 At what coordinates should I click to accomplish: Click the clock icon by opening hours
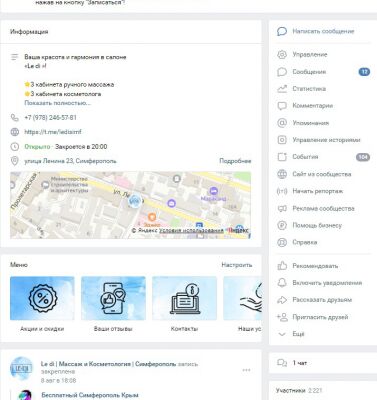click(x=14, y=146)
